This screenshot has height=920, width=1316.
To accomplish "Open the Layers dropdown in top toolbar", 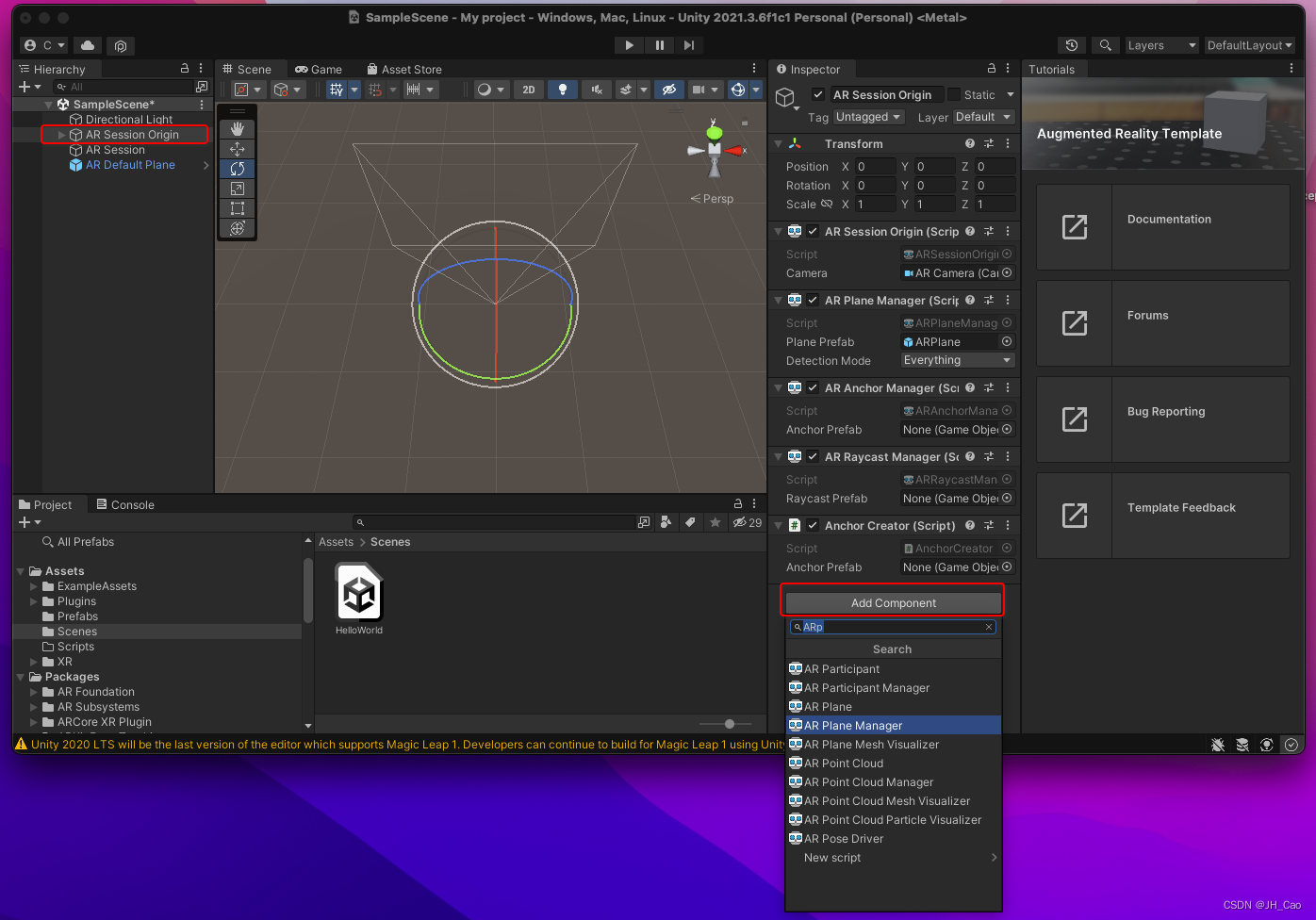I will click(x=1161, y=45).
